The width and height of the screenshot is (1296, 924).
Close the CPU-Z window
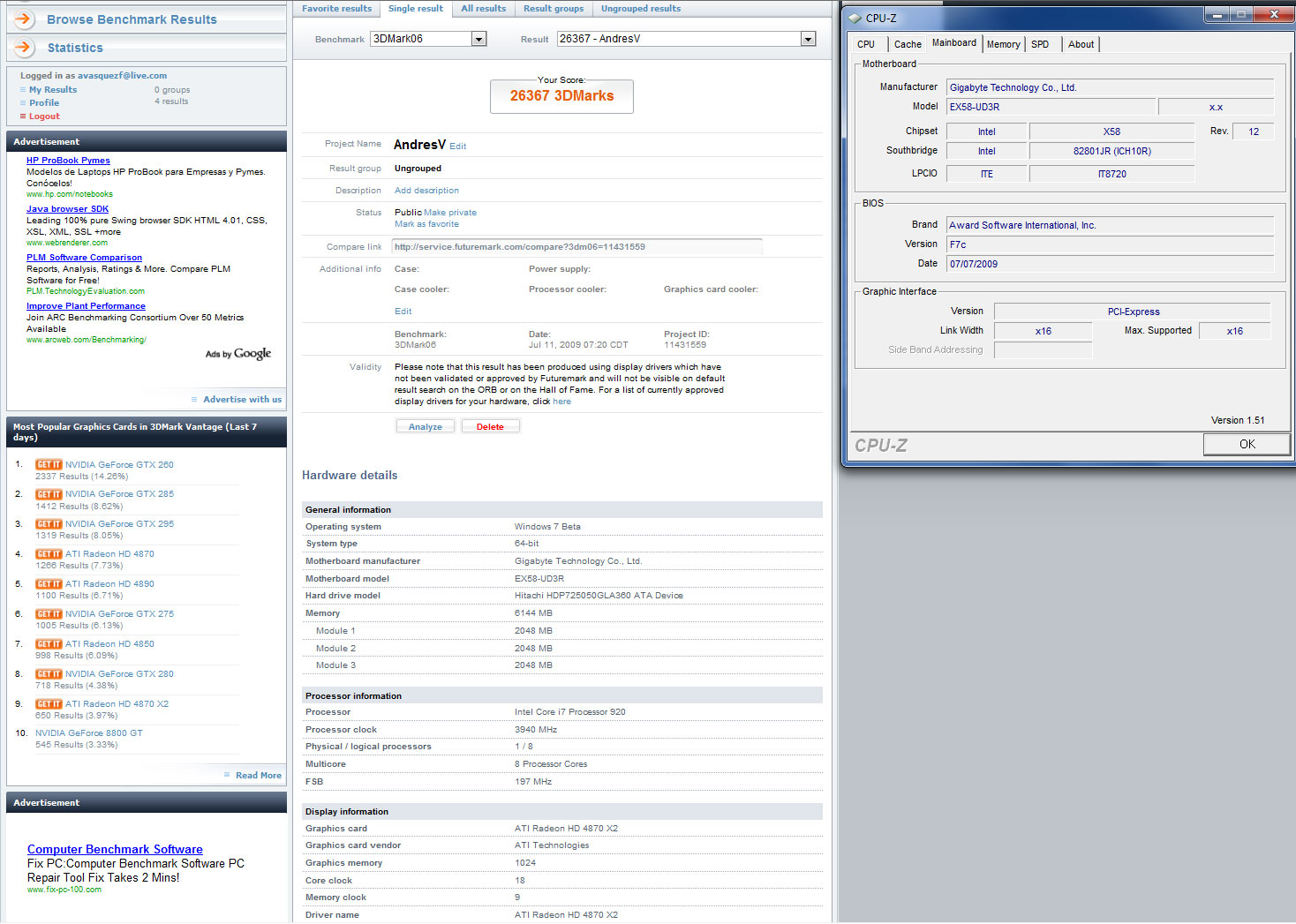pos(1274,15)
